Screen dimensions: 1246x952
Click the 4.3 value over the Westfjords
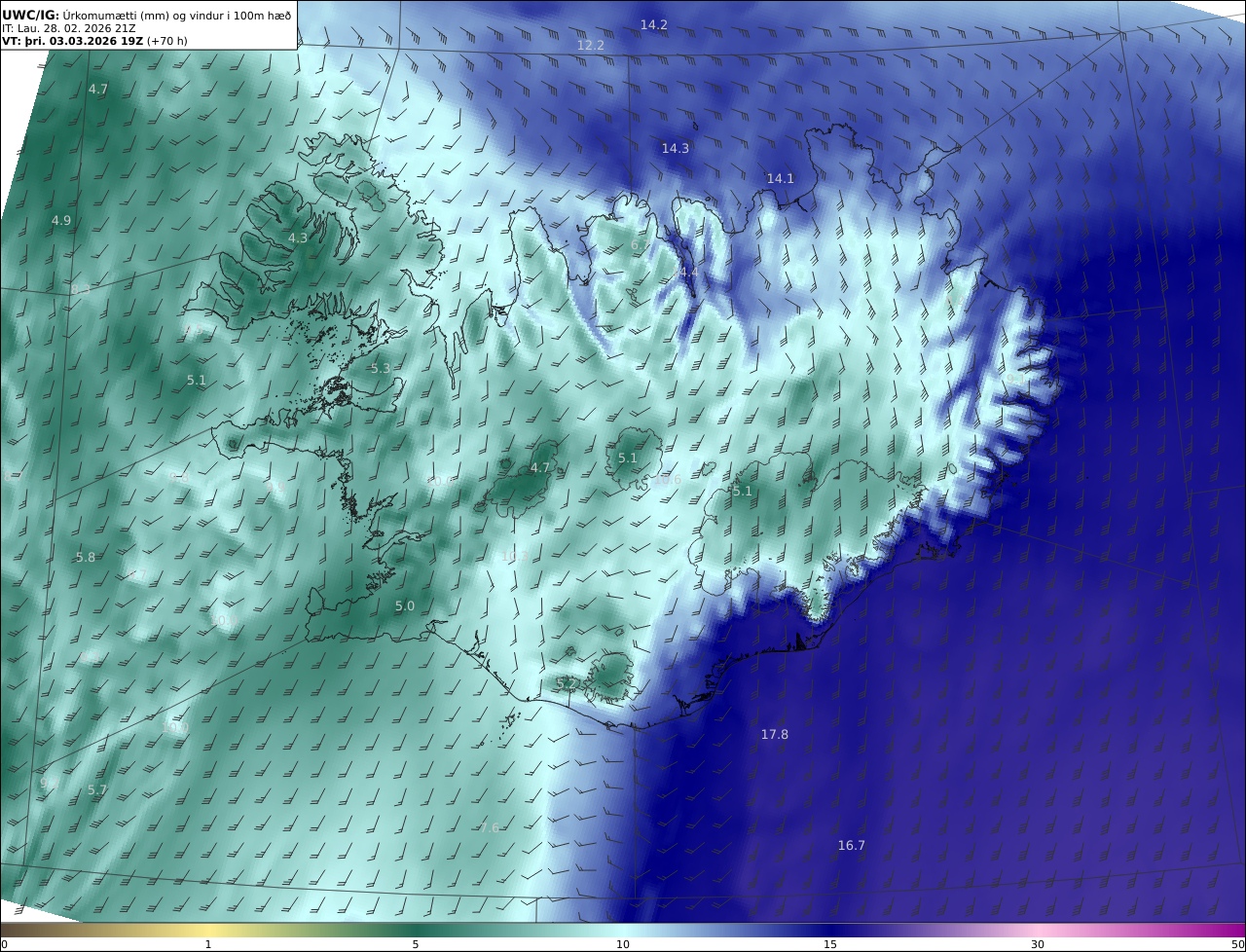[298, 238]
